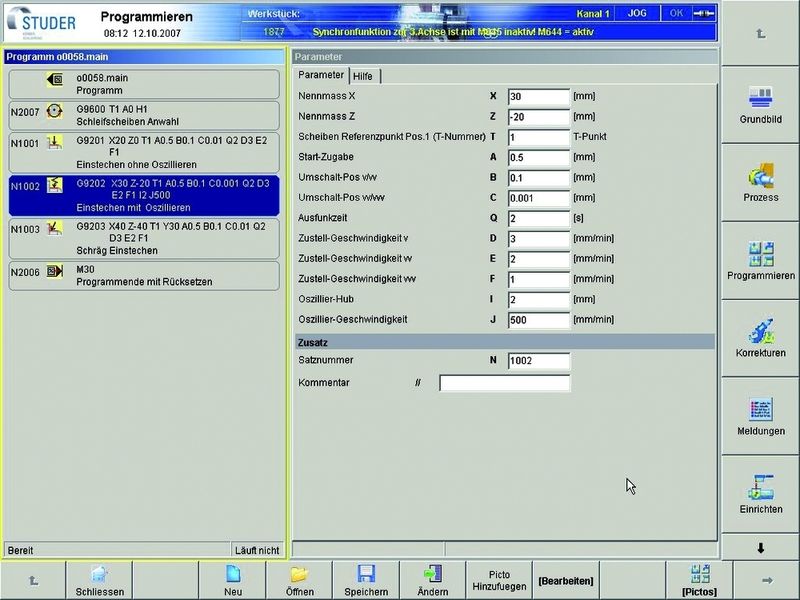Viewport: 800px width, 600px height.
Task: Click the Bearbeiten button
Action: tap(566, 580)
